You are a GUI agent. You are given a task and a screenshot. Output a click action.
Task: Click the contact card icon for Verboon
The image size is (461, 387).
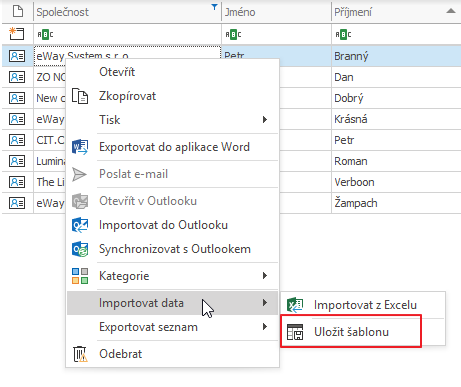click(17, 182)
